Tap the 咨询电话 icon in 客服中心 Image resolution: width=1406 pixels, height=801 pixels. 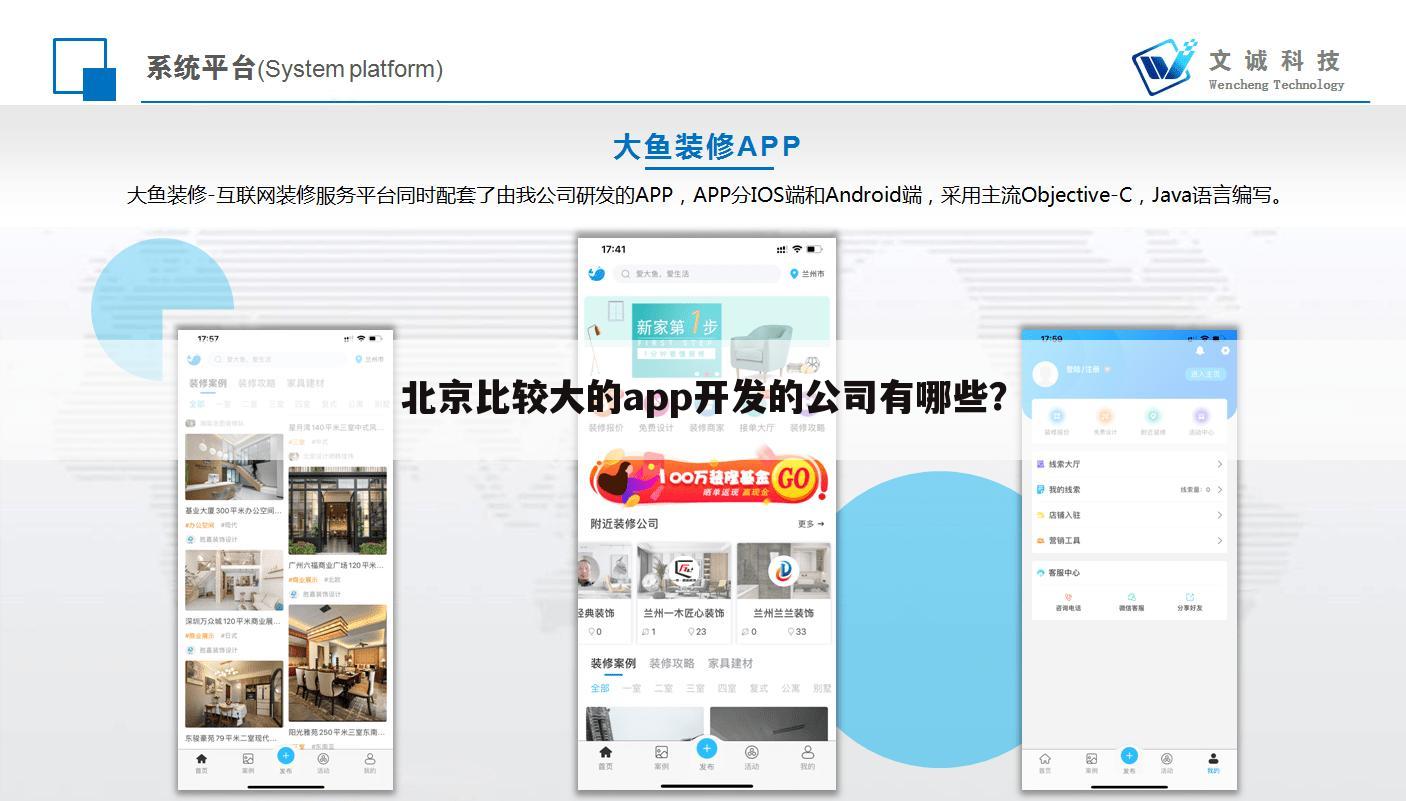1068,598
